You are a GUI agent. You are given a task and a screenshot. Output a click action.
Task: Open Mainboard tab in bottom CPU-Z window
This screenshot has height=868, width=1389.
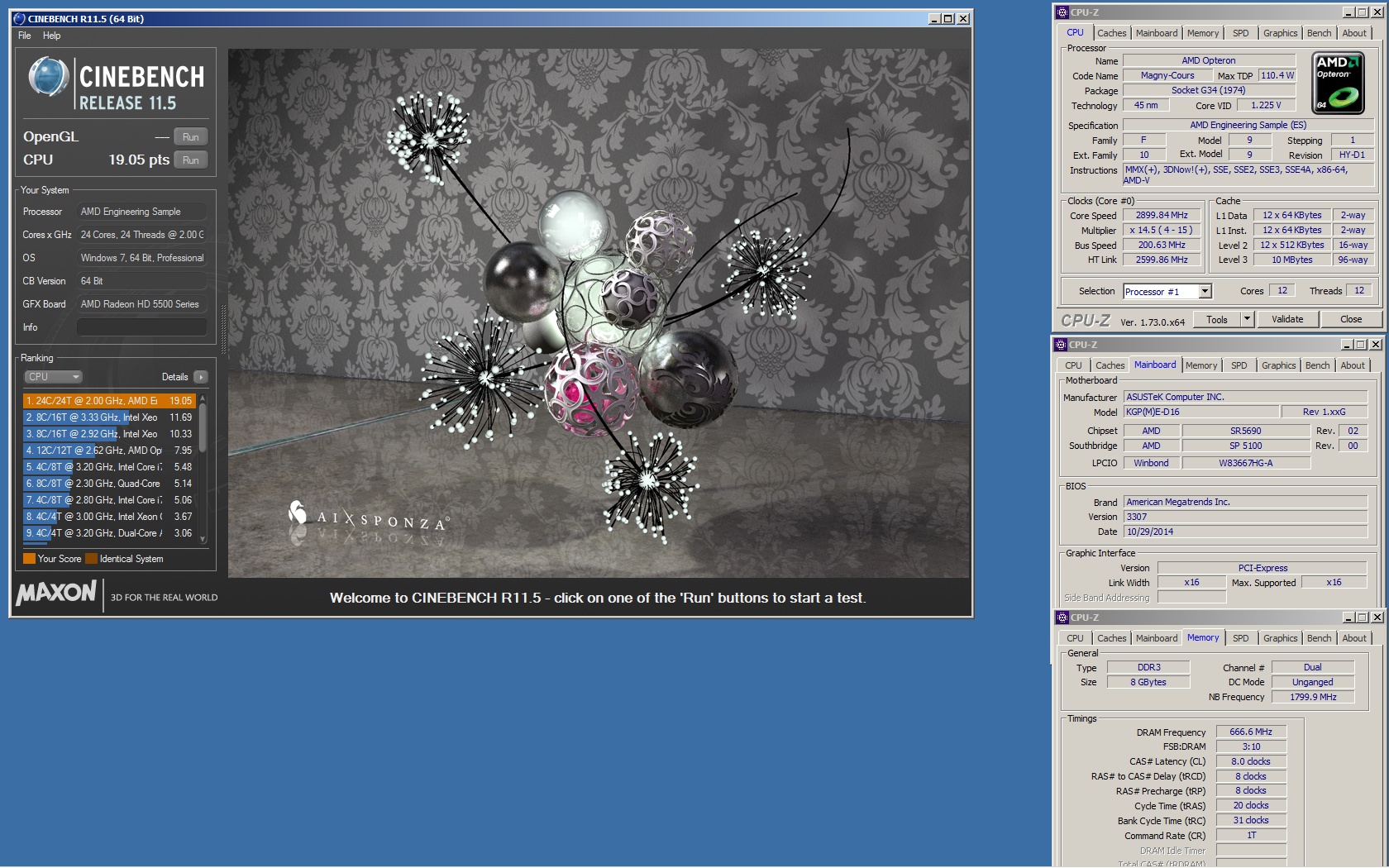pos(1156,638)
